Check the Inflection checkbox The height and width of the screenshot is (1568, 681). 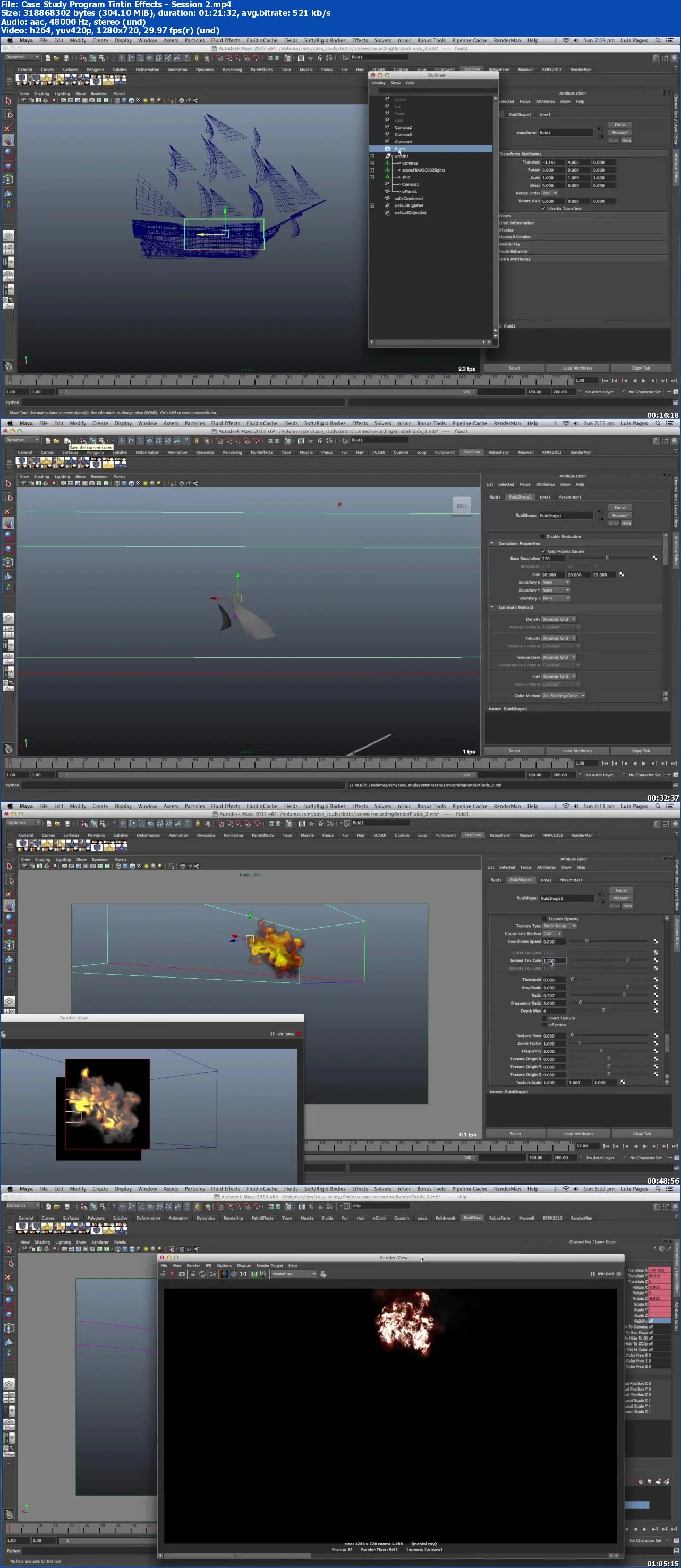(x=544, y=1025)
